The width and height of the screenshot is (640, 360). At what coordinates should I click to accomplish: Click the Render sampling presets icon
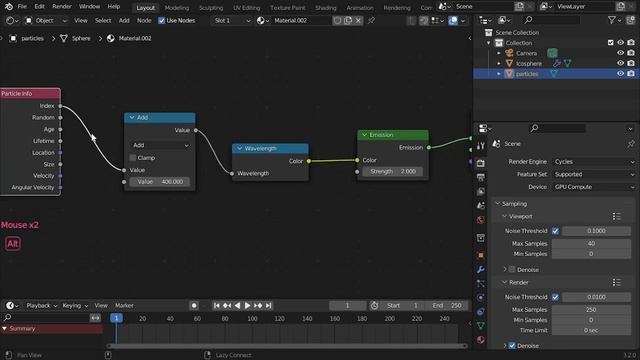point(616,282)
